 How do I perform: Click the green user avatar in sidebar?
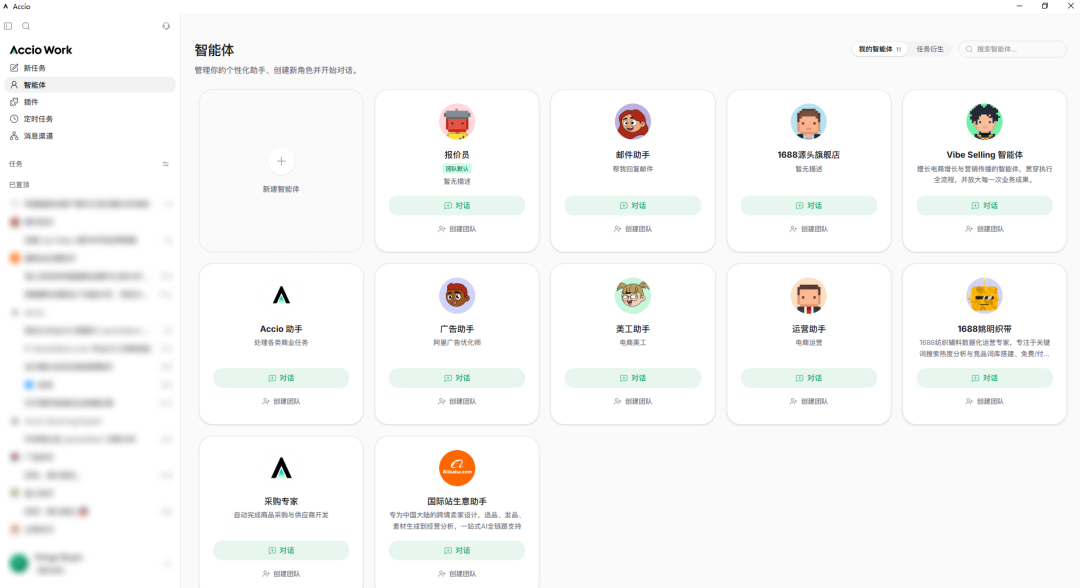19,563
